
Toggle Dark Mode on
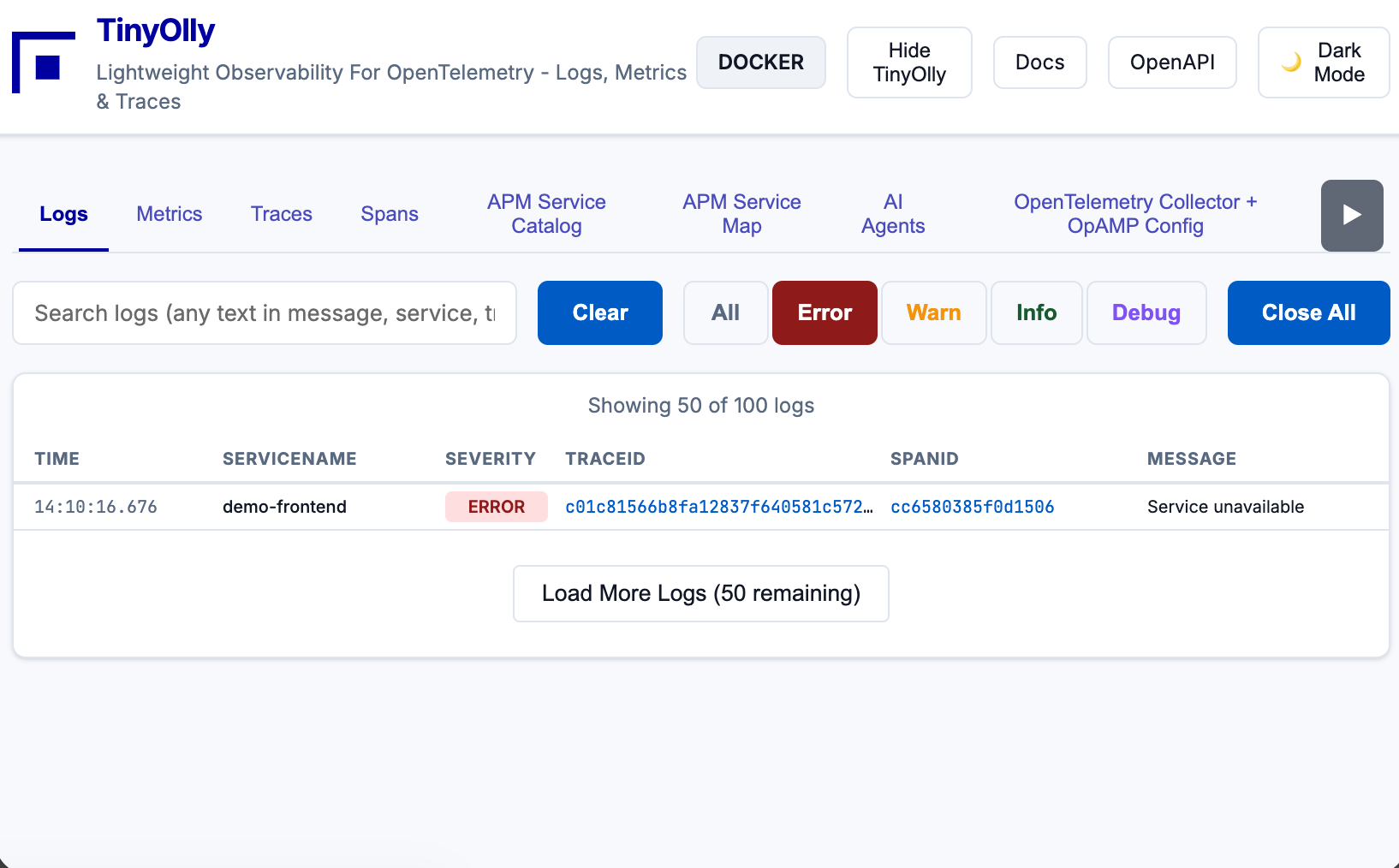1324,62
